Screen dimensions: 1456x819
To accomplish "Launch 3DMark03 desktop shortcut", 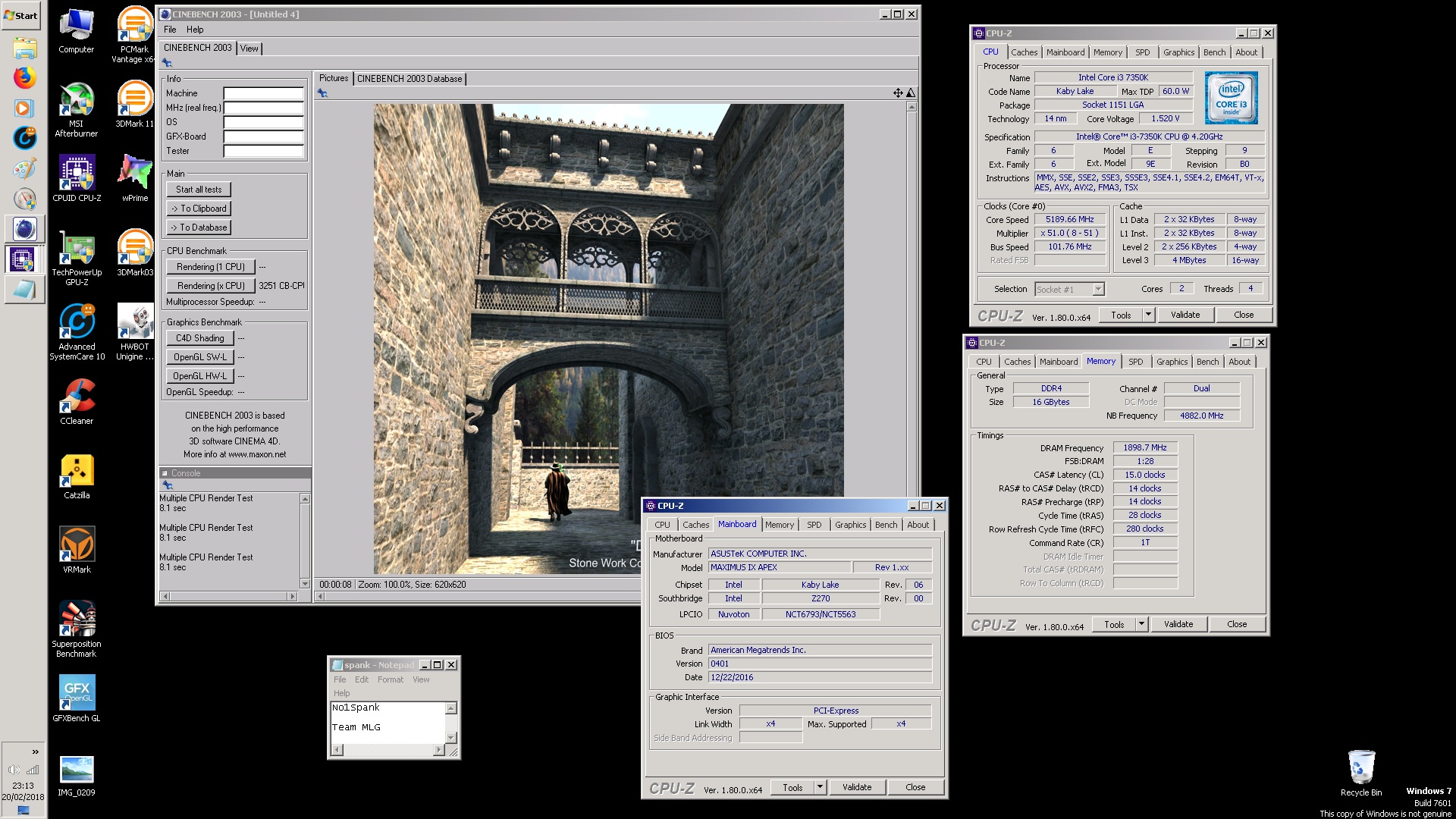I will click(135, 253).
